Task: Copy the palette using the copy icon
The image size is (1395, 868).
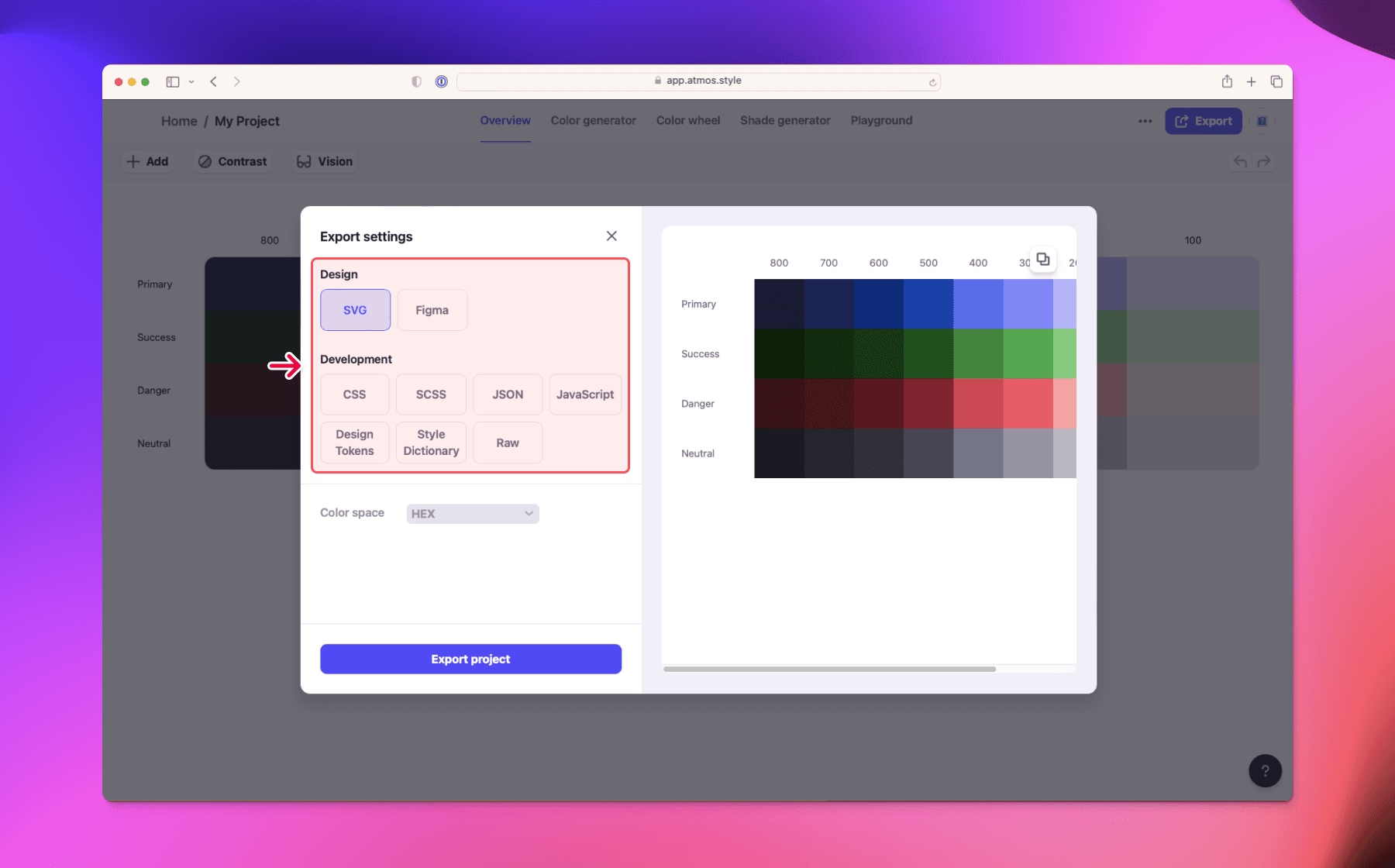Action: pos(1043,260)
